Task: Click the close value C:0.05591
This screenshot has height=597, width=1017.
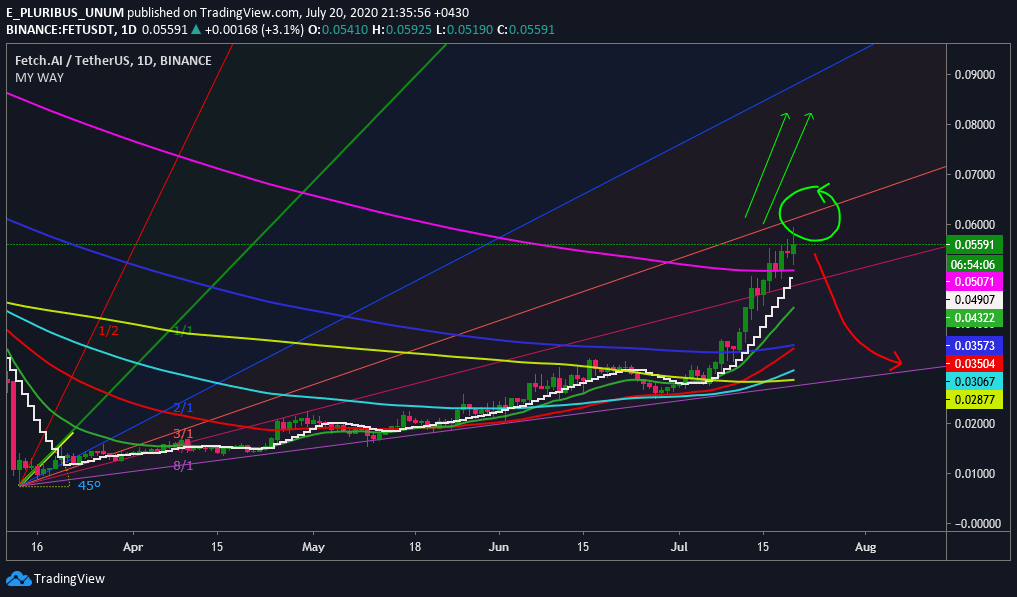Action: [525, 29]
